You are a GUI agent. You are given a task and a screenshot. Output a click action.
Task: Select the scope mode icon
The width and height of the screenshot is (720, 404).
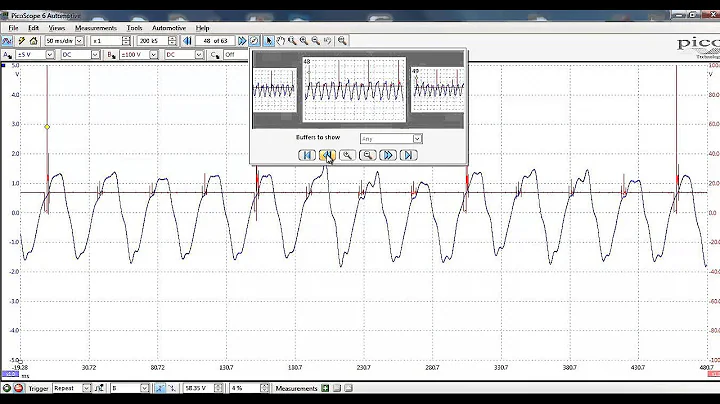click(x=7, y=41)
